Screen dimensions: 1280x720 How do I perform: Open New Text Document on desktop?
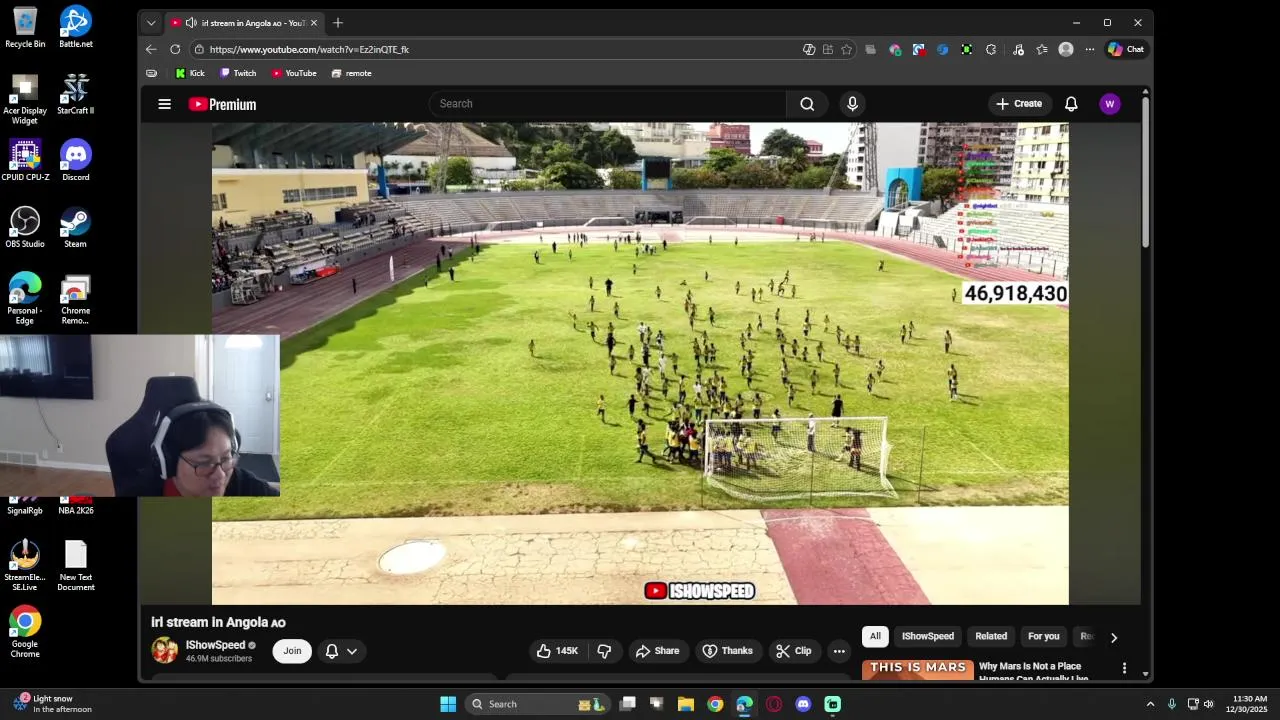[76, 566]
